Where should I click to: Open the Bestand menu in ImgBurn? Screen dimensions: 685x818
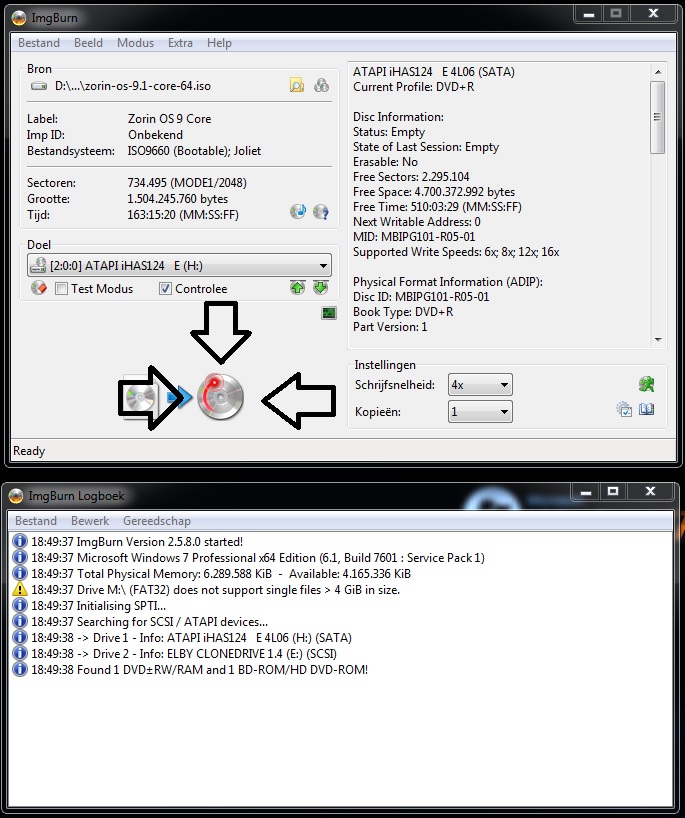click(39, 43)
